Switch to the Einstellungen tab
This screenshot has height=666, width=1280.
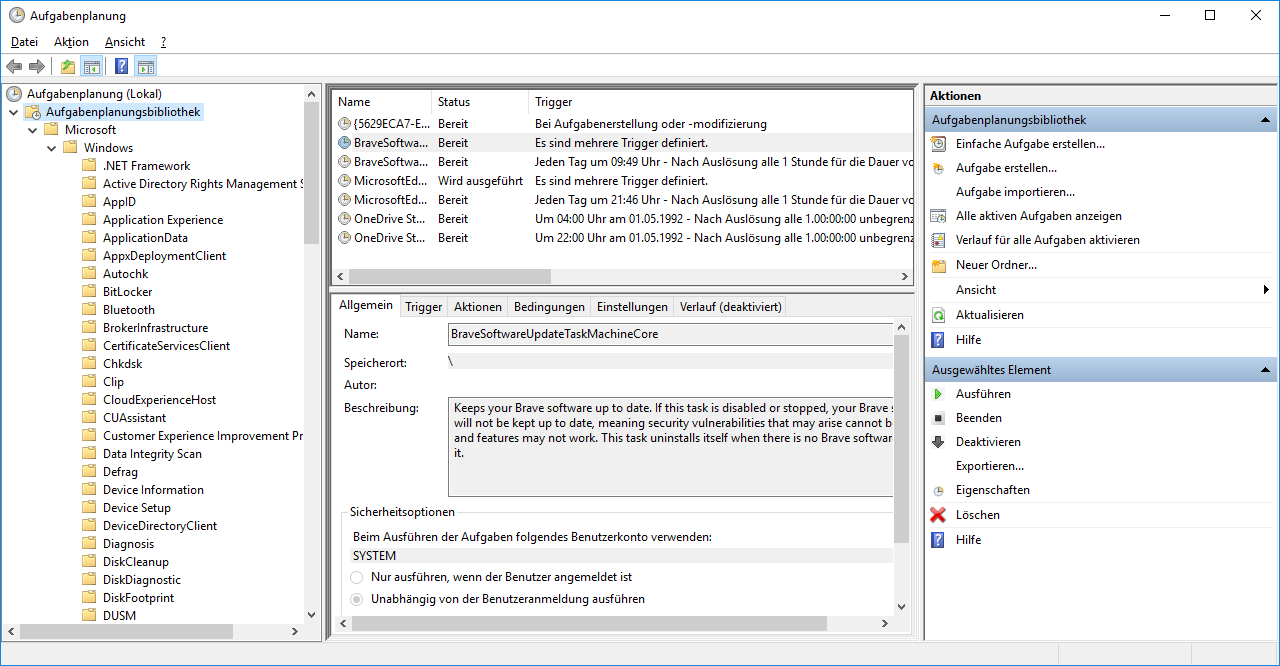point(632,307)
